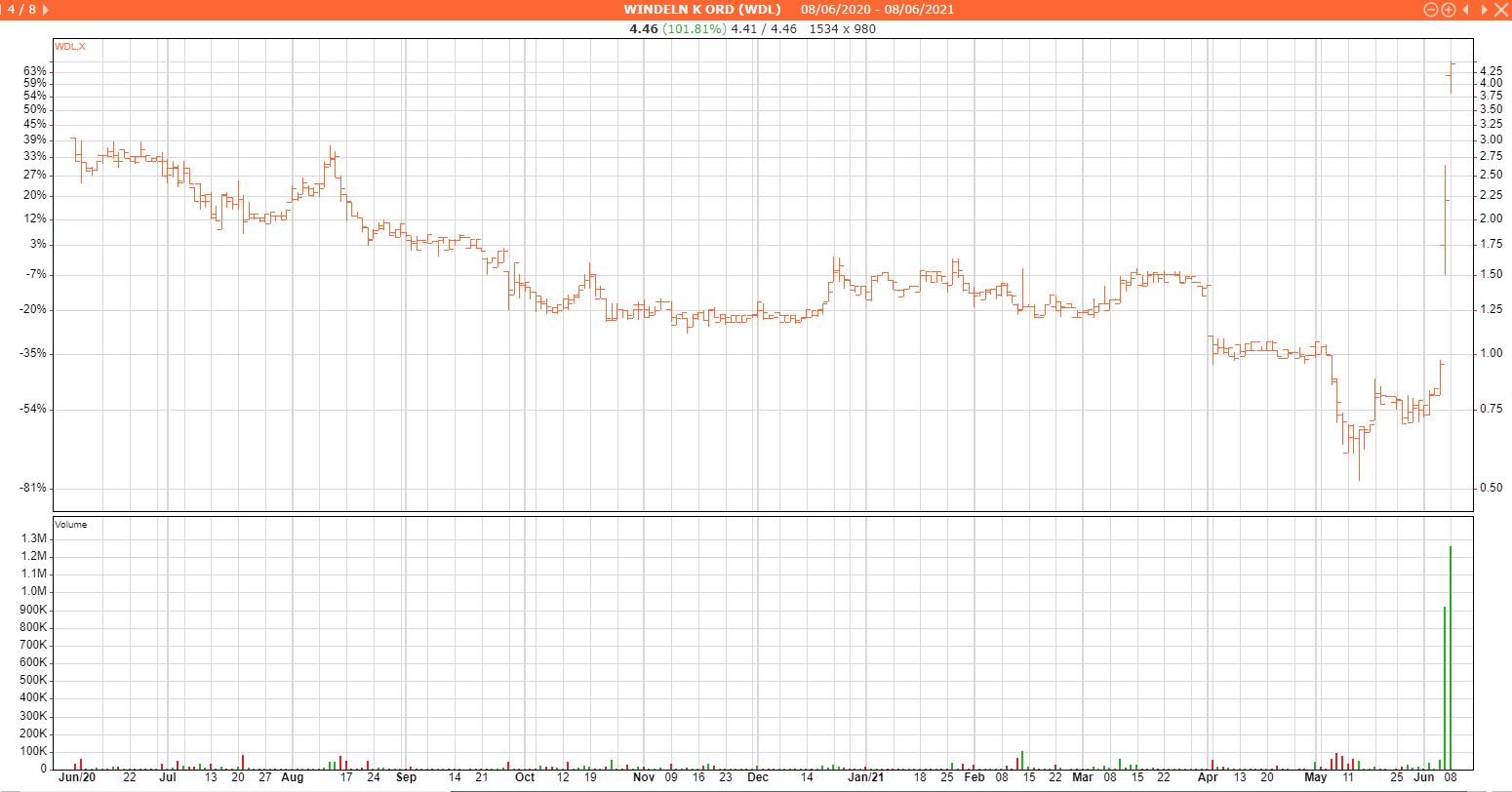Click the 08/06/2020 - 08/06/2021 date range
The image size is (1512, 792).
877,9
